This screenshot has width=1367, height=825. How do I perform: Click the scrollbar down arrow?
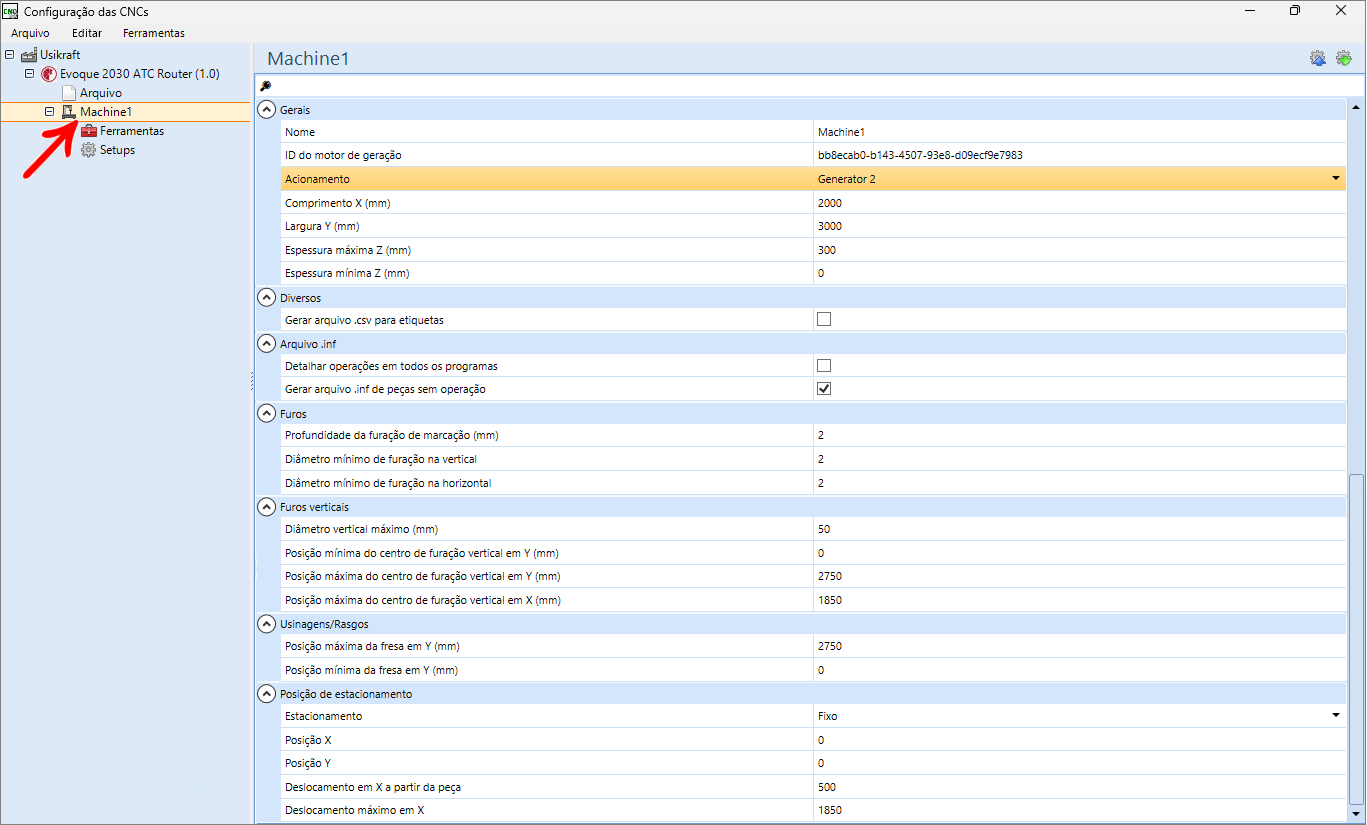point(1356,814)
